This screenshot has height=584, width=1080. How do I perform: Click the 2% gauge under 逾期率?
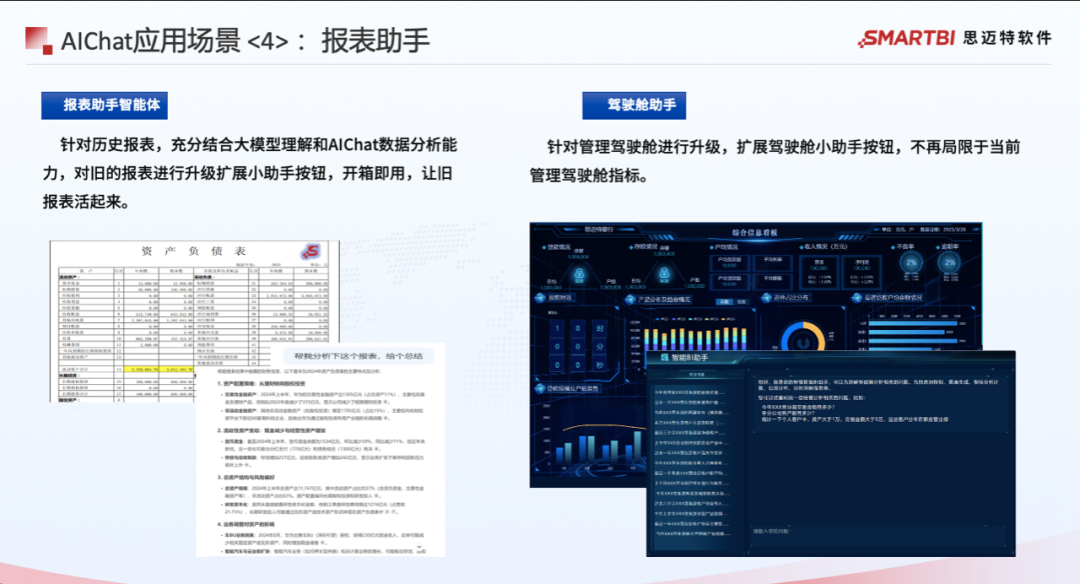pyautogui.click(x=950, y=262)
